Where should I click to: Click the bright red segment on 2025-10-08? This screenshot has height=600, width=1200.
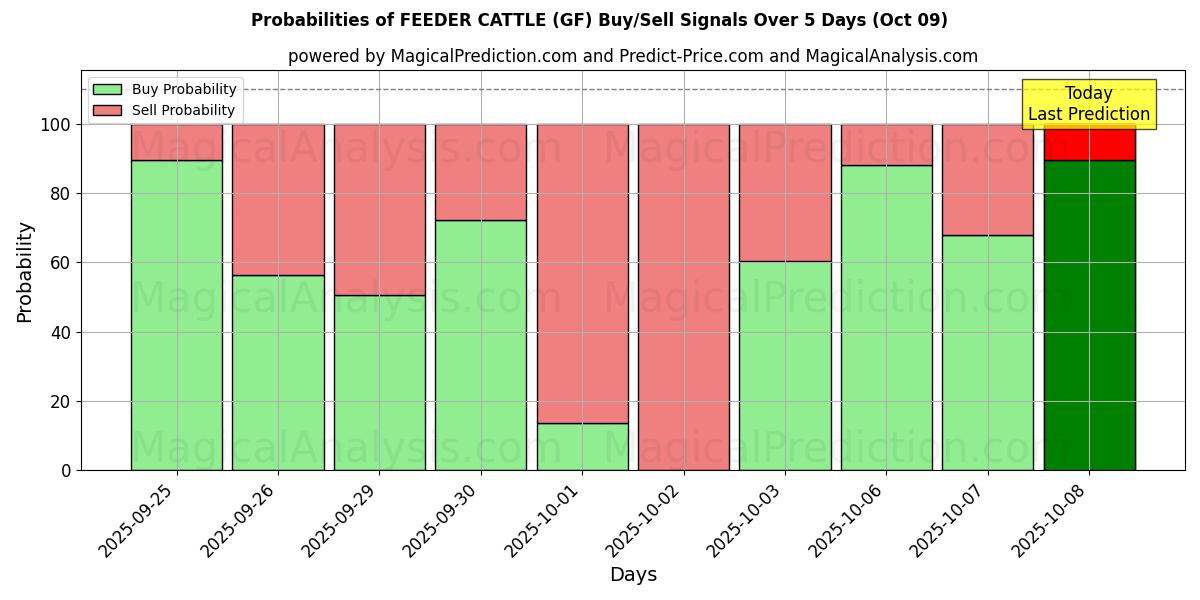coord(1089,143)
